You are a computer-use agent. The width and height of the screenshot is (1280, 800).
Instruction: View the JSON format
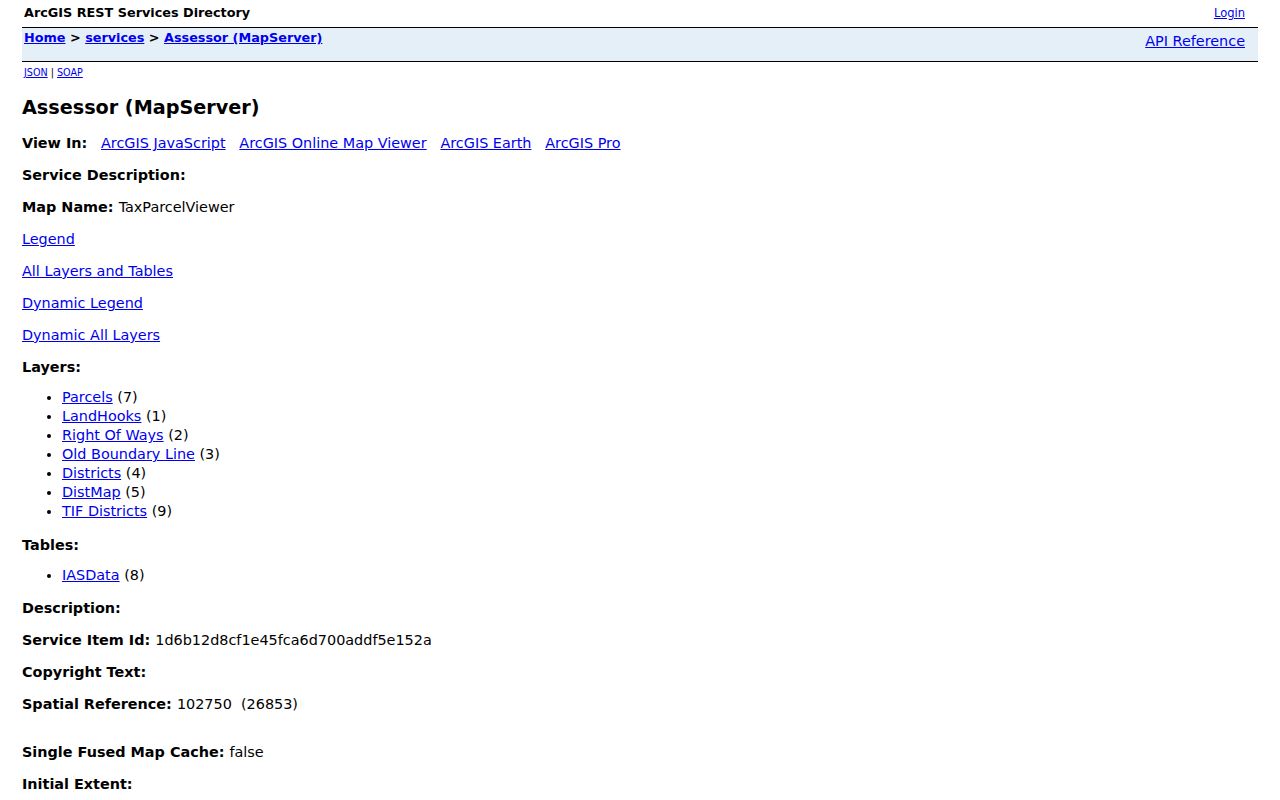point(36,72)
